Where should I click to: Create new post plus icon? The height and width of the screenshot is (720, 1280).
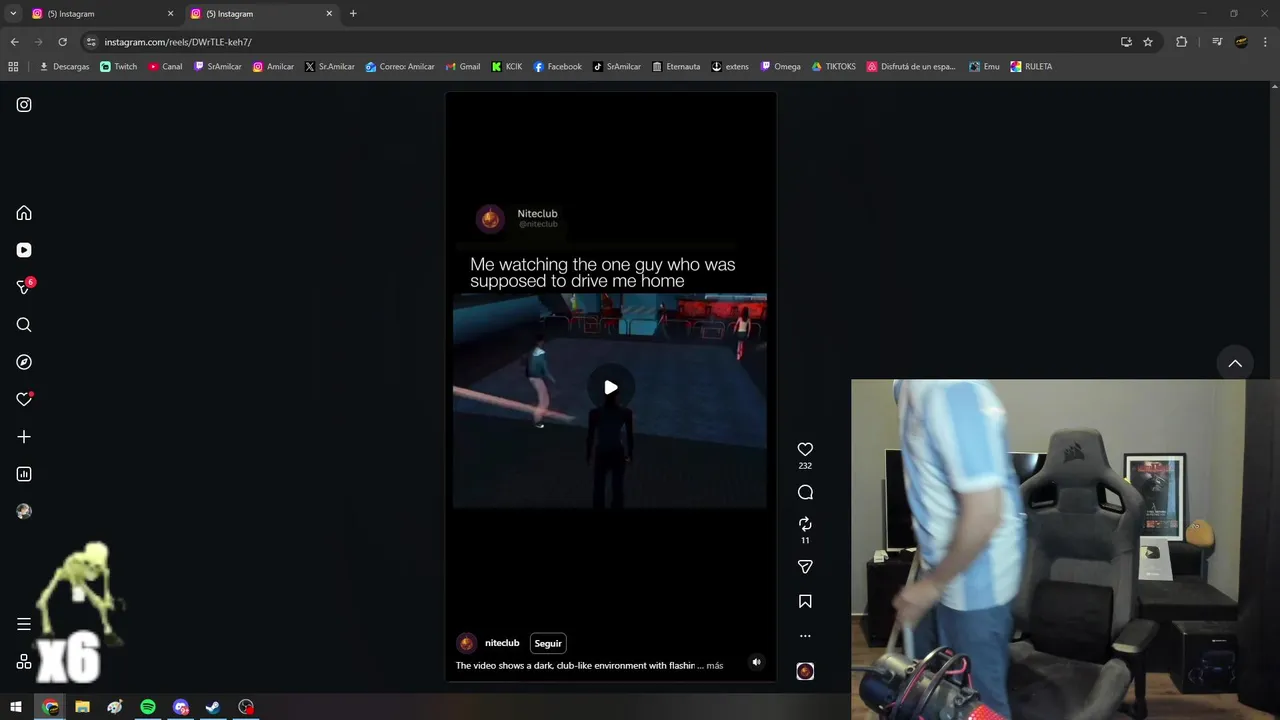click(24, 437)
